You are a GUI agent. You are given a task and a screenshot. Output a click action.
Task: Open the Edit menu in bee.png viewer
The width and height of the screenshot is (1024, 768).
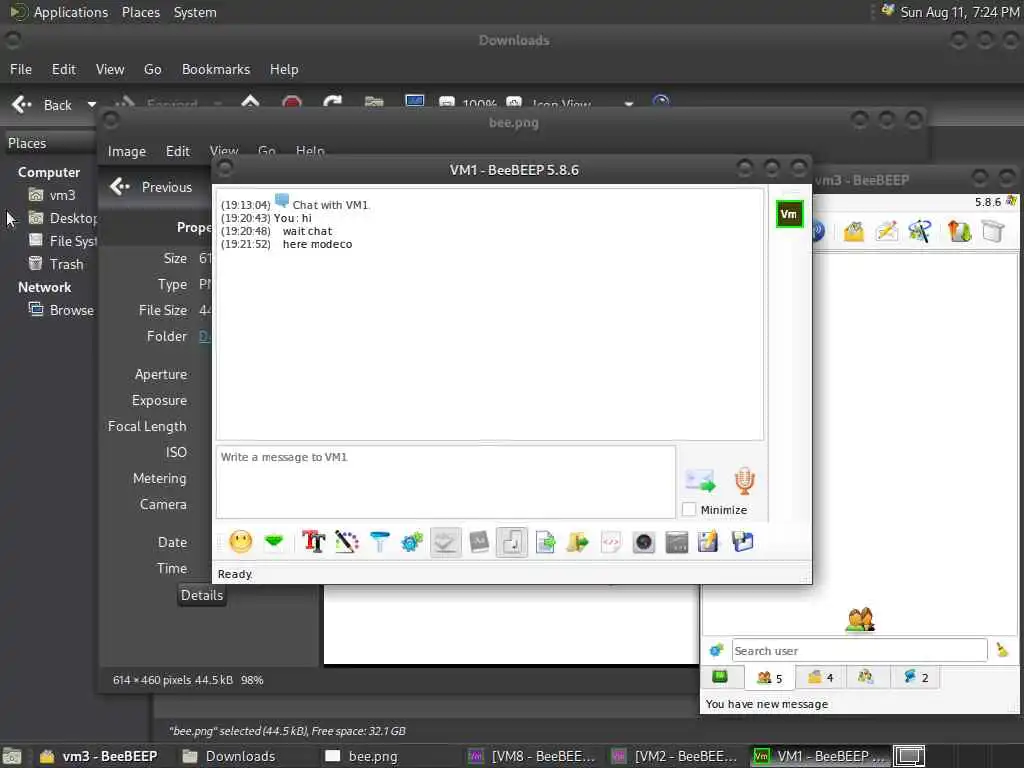[x=178, y=152]
